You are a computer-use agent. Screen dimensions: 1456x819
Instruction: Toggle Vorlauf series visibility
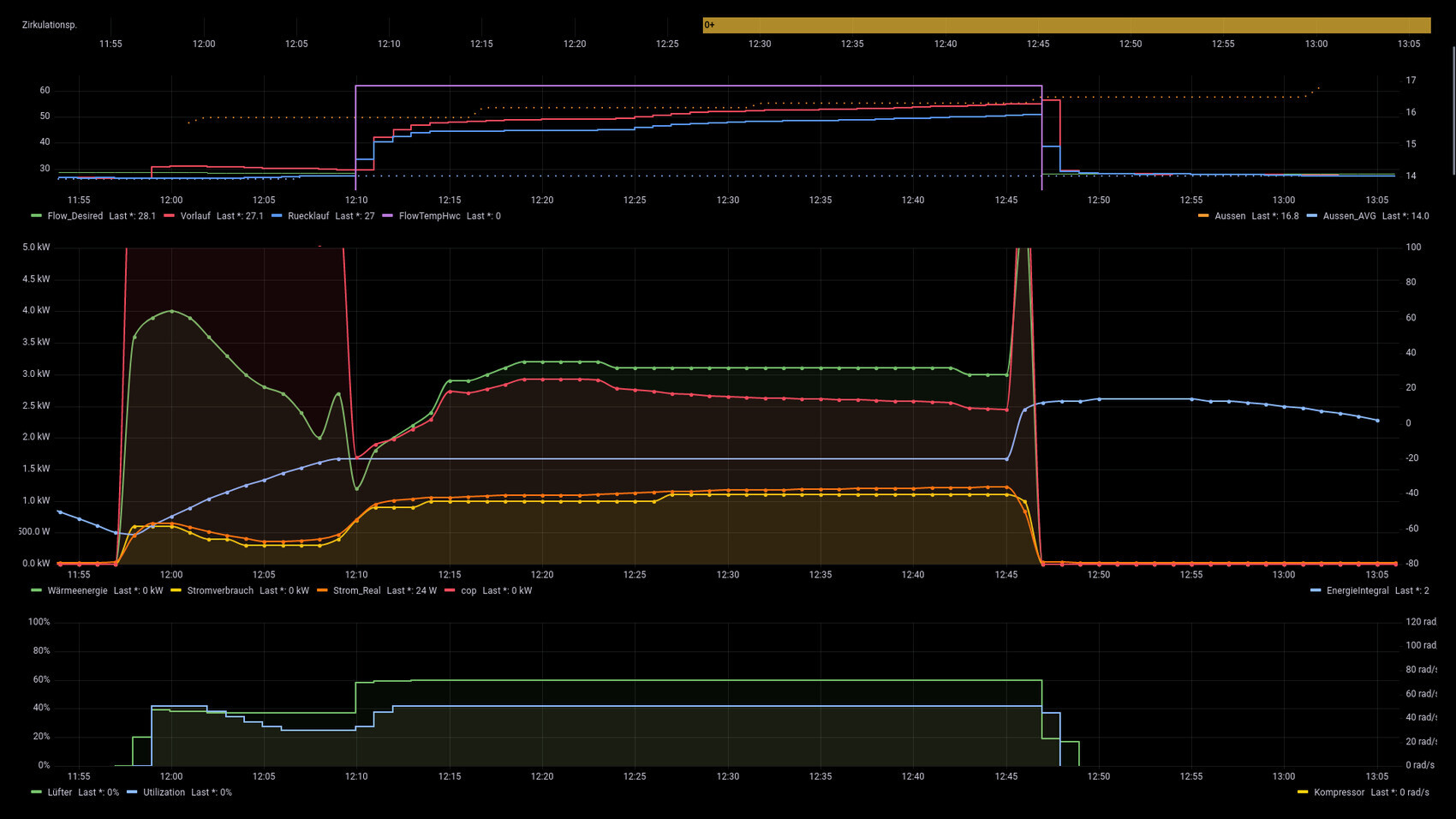[195, 216]
